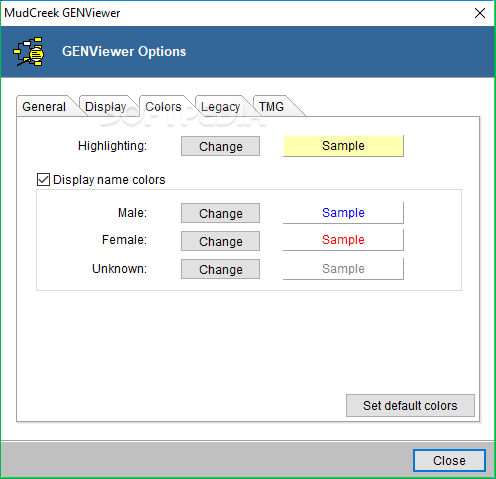Click the GENViewer tree logo icon
This screenshot has width=496, height=479.
[29, 52]
